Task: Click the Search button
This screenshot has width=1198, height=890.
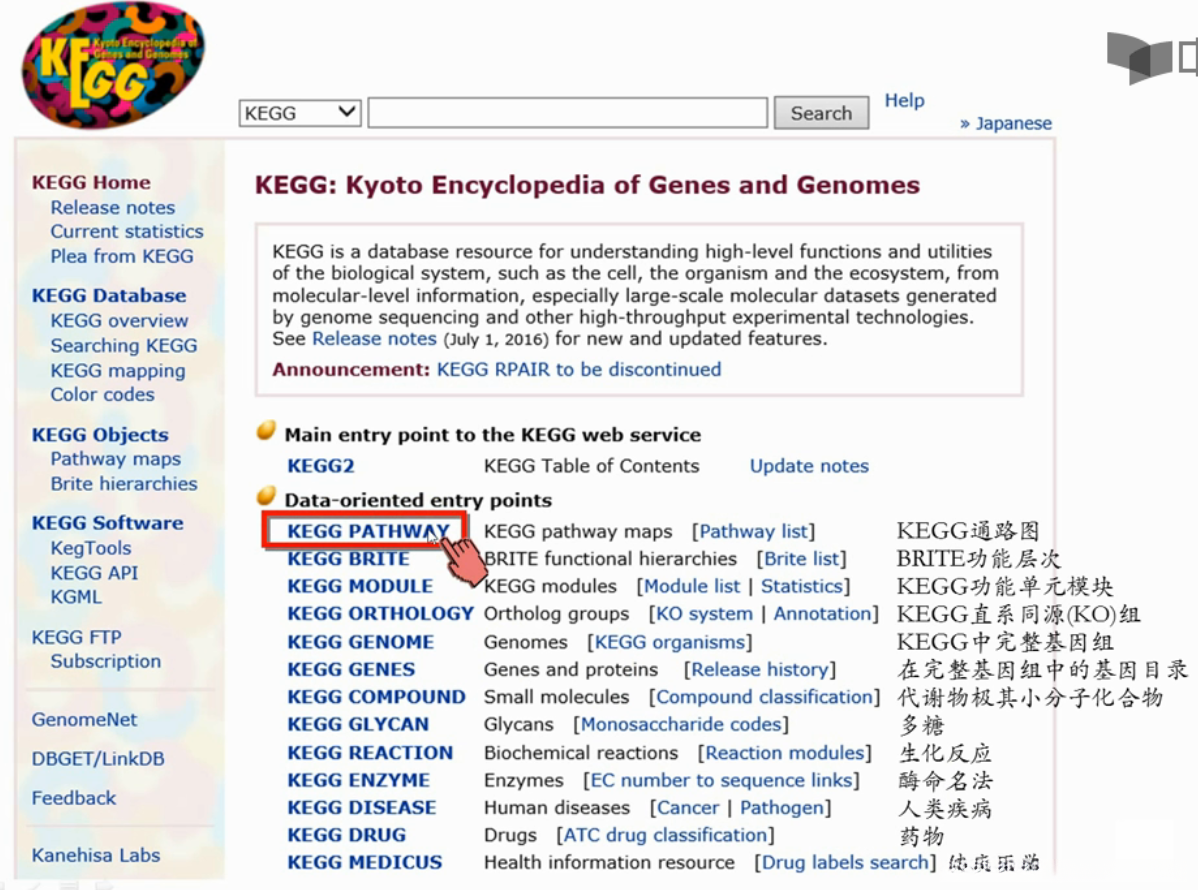Action: [821, 113]
